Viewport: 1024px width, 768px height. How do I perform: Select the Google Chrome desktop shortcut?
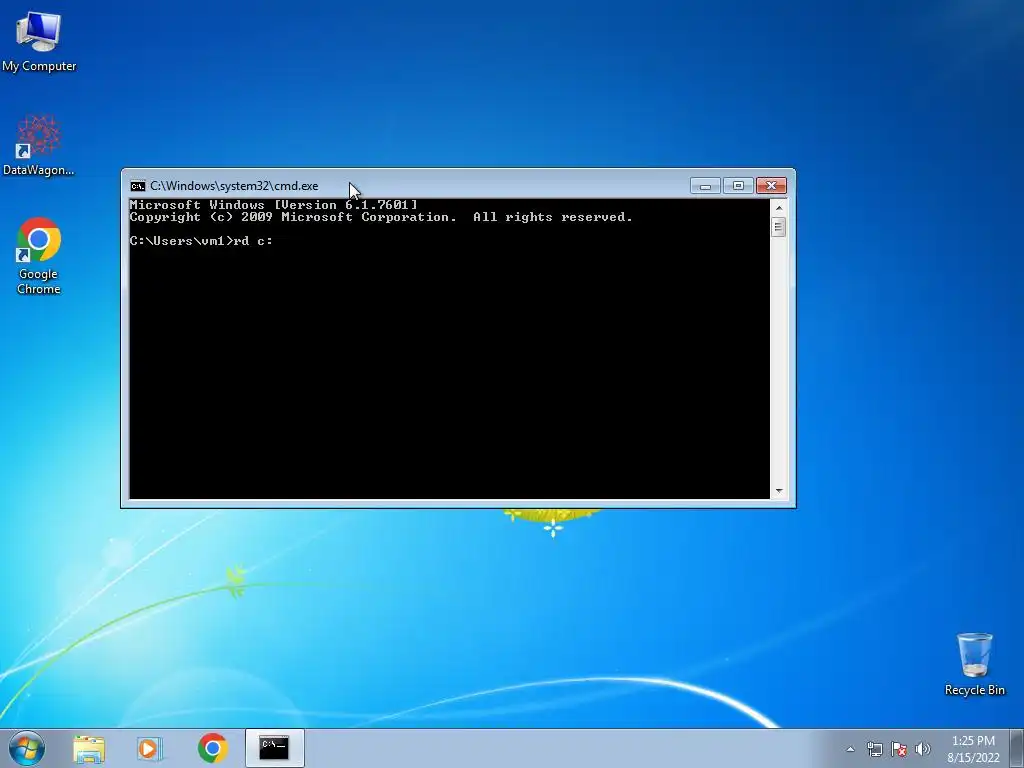click(x=39, y=256)
